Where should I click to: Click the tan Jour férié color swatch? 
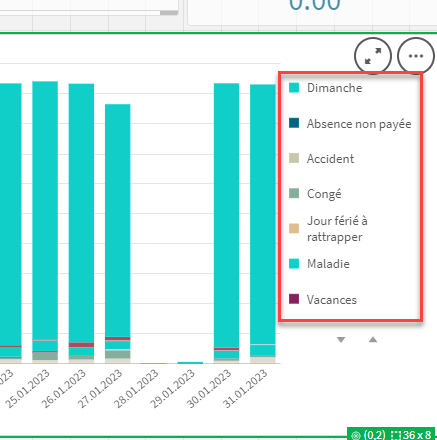click(x=294, y=229)
